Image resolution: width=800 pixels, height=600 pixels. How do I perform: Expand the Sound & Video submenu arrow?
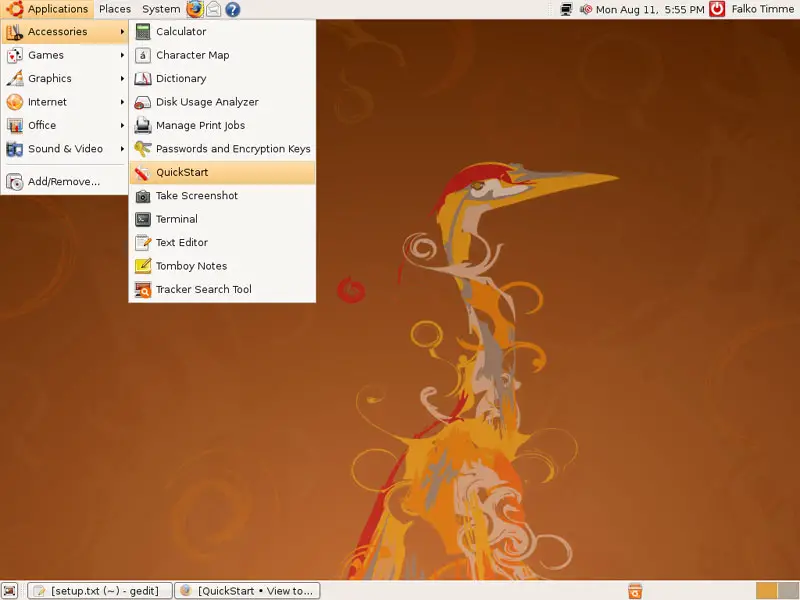pos(122,149)
